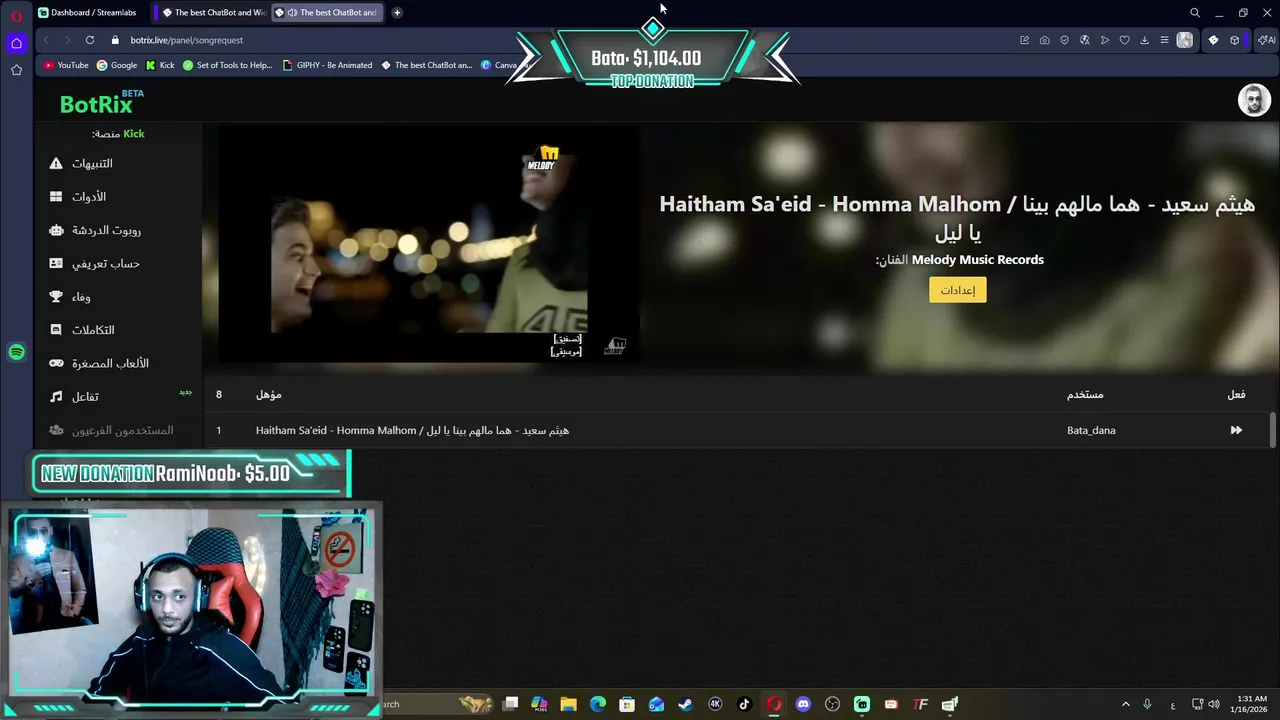Reload the current page

(90, 40)
